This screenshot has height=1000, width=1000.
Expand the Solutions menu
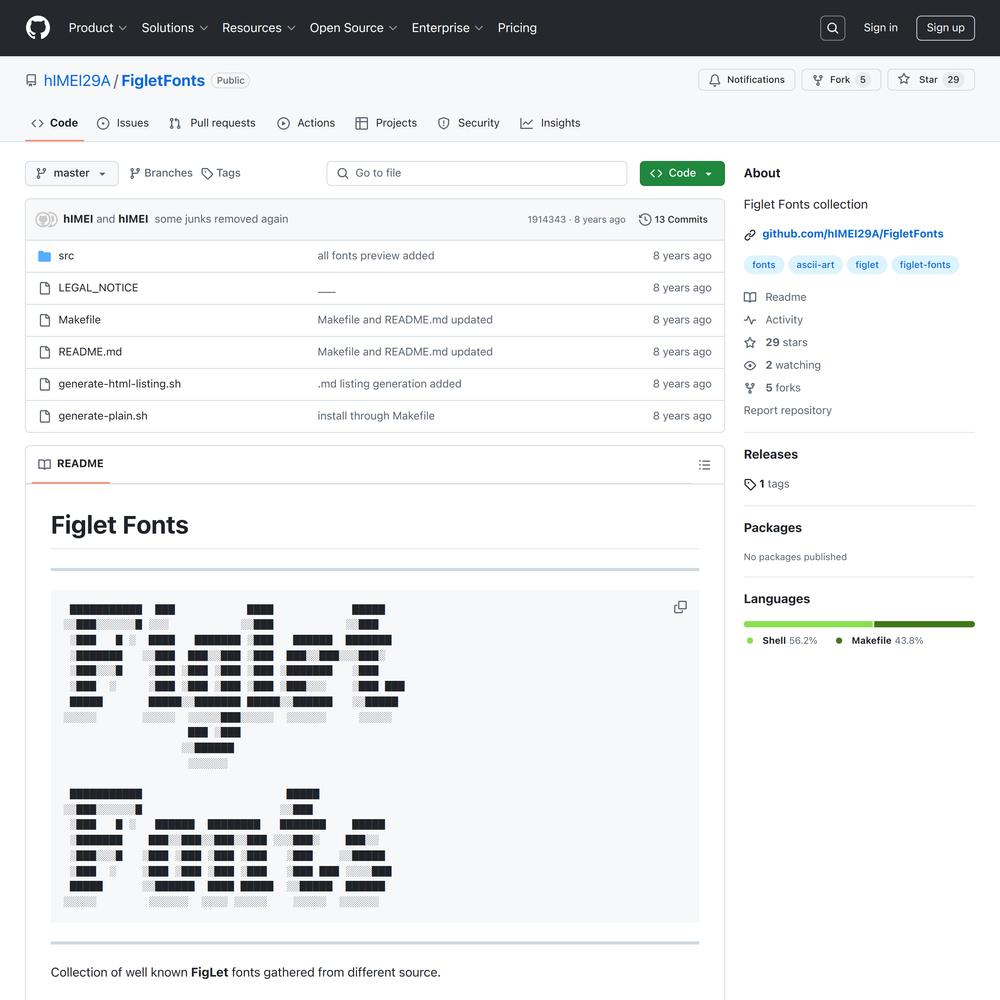(x=175, y=28)
